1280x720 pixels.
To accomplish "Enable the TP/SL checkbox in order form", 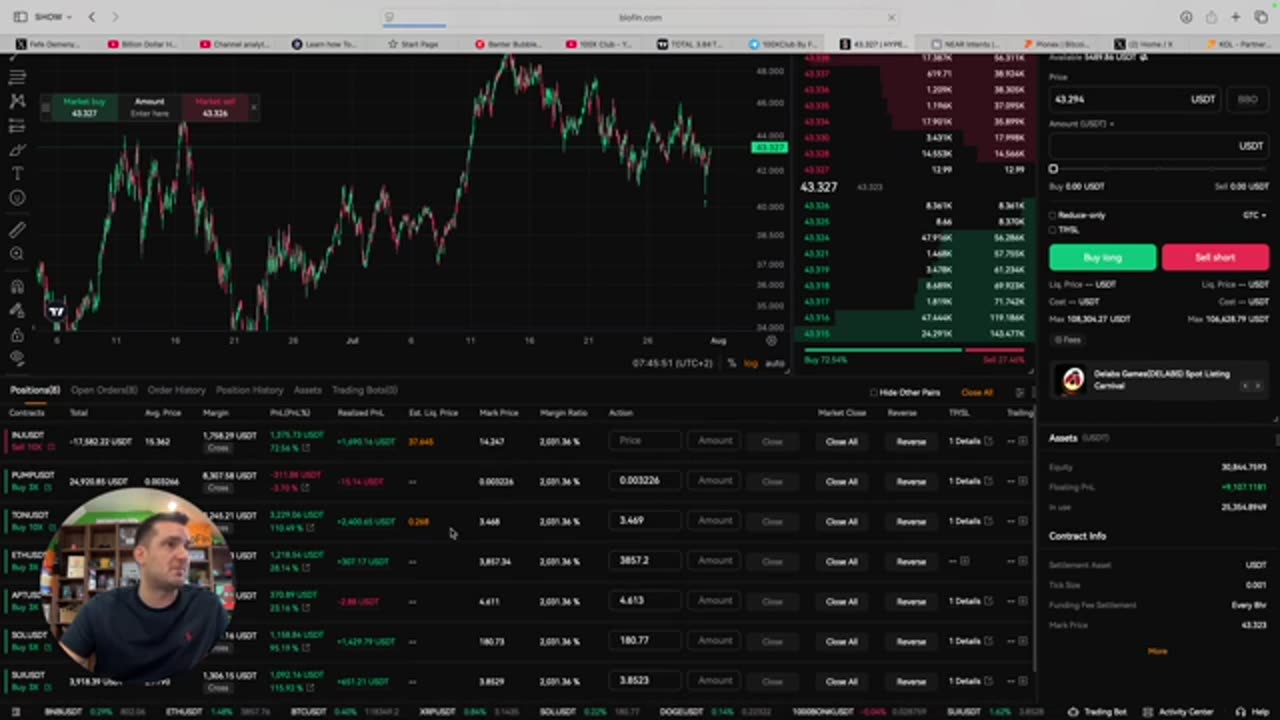I will click(1053, 230).
